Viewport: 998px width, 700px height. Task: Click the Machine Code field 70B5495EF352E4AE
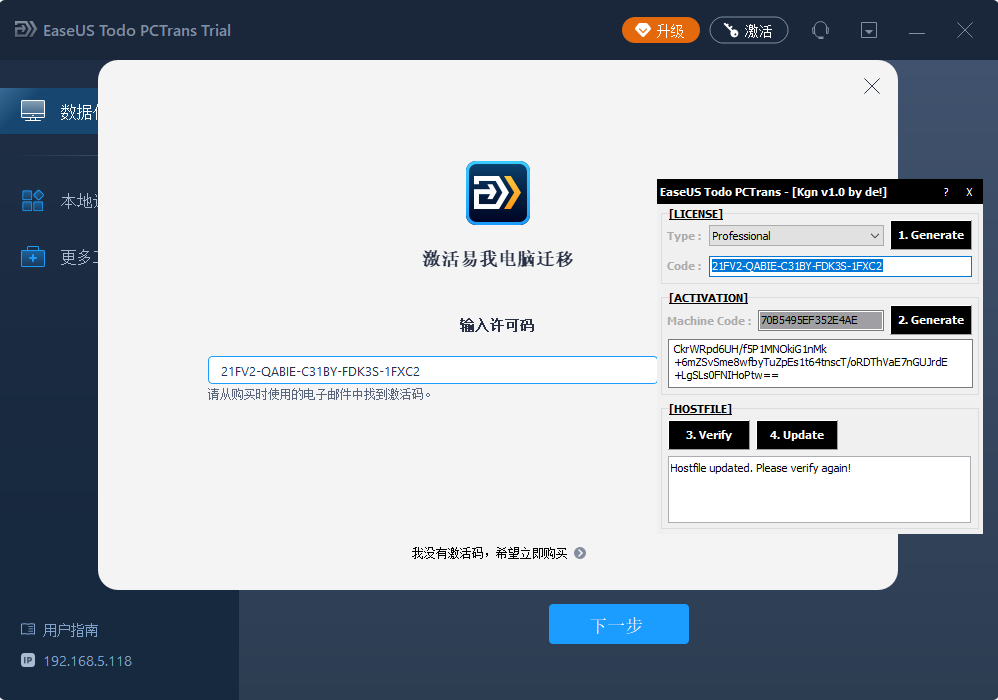coord(820,320)
